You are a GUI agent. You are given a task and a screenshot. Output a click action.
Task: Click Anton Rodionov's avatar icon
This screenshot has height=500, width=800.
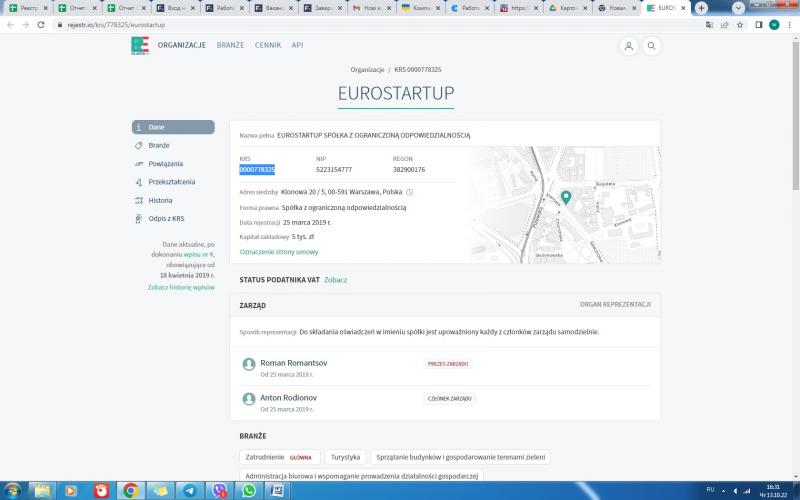(248, 399)
